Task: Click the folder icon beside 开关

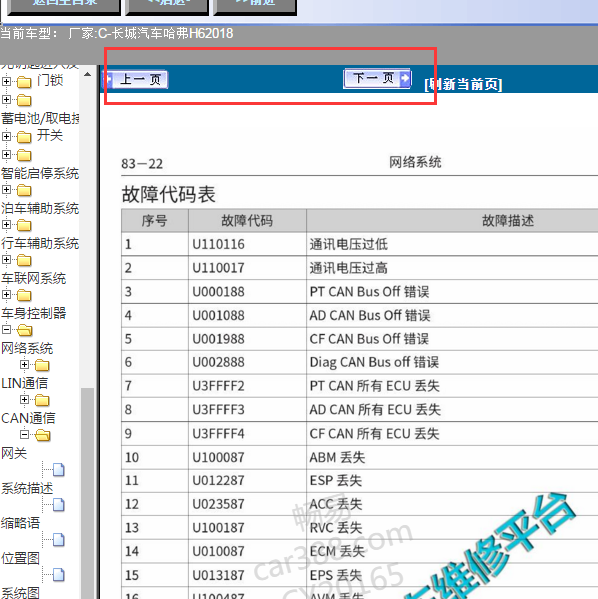Action: [x=24, y=136]
